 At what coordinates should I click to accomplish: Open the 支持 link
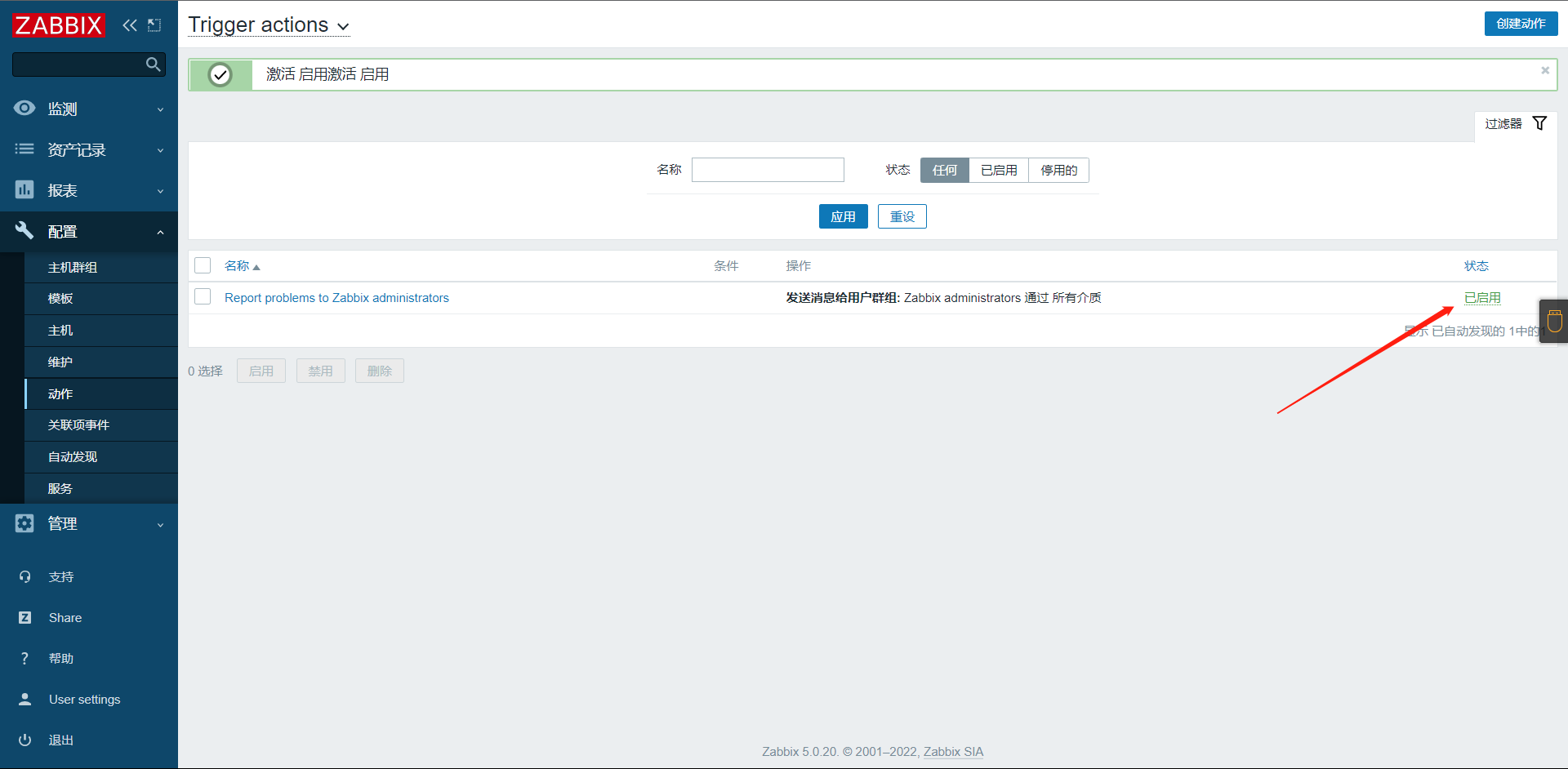point(61,577)
